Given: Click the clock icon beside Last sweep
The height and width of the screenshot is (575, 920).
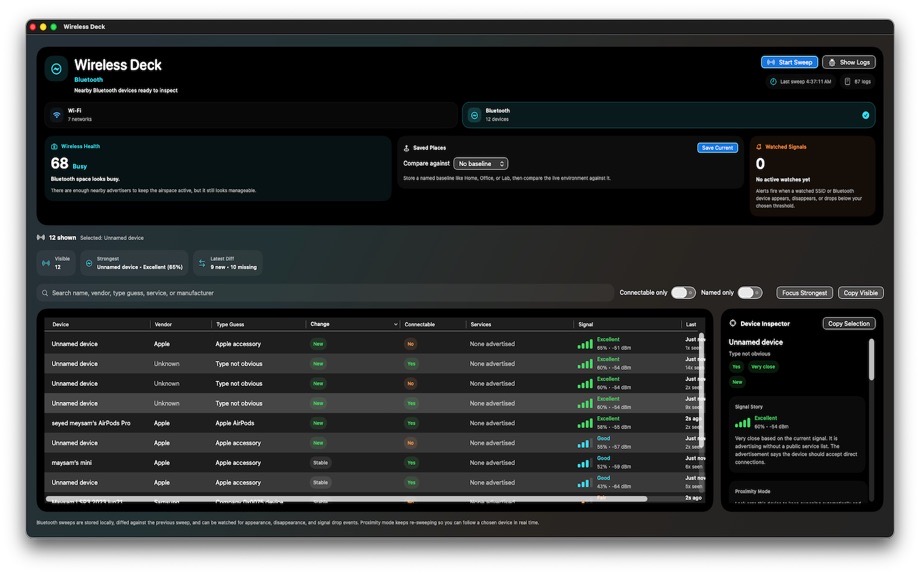Looking at the screenshot, I should click(773, 82).
